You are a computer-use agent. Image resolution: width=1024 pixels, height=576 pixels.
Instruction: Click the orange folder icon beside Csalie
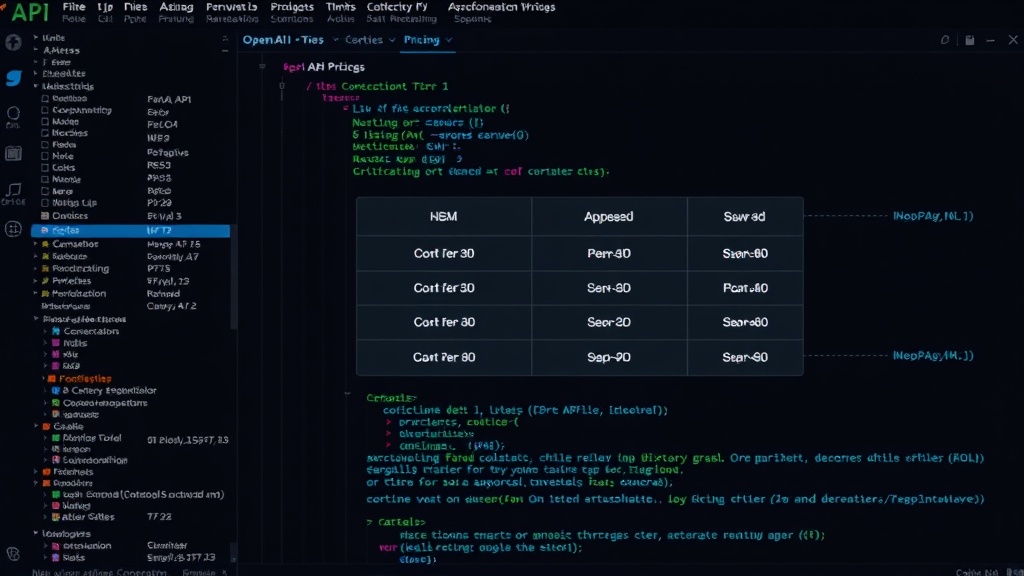tap(46, 426)
